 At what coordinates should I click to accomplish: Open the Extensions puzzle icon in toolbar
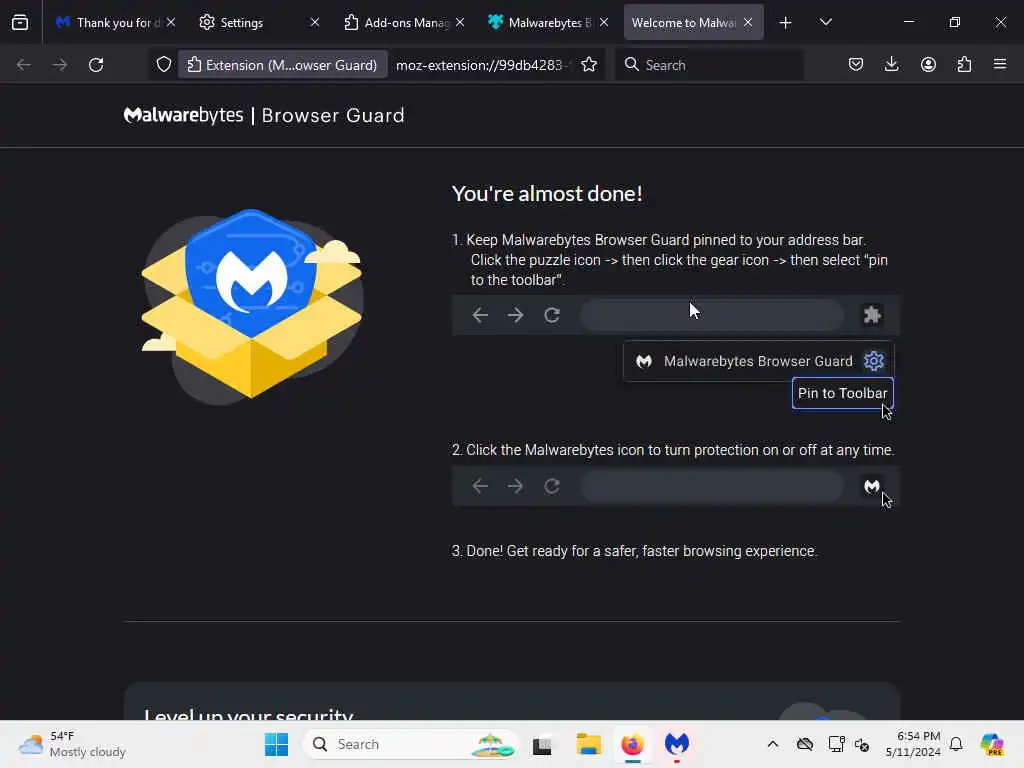tap(964, 64)
